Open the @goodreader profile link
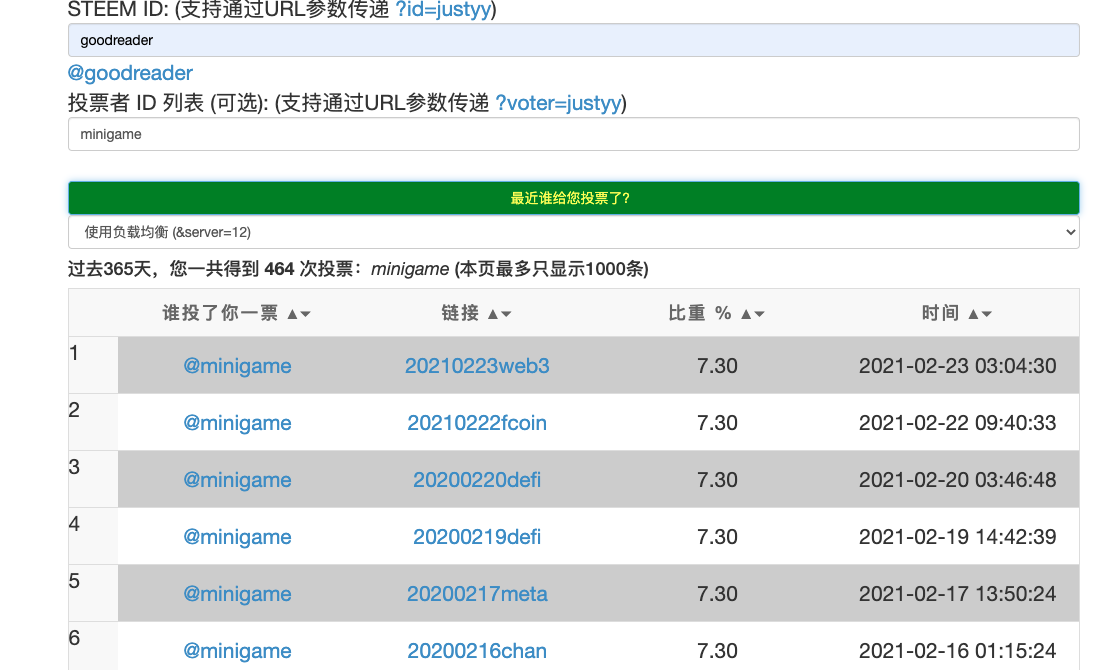The width and height of the screenshot is (1096, 670). click(x=130, y=73)
